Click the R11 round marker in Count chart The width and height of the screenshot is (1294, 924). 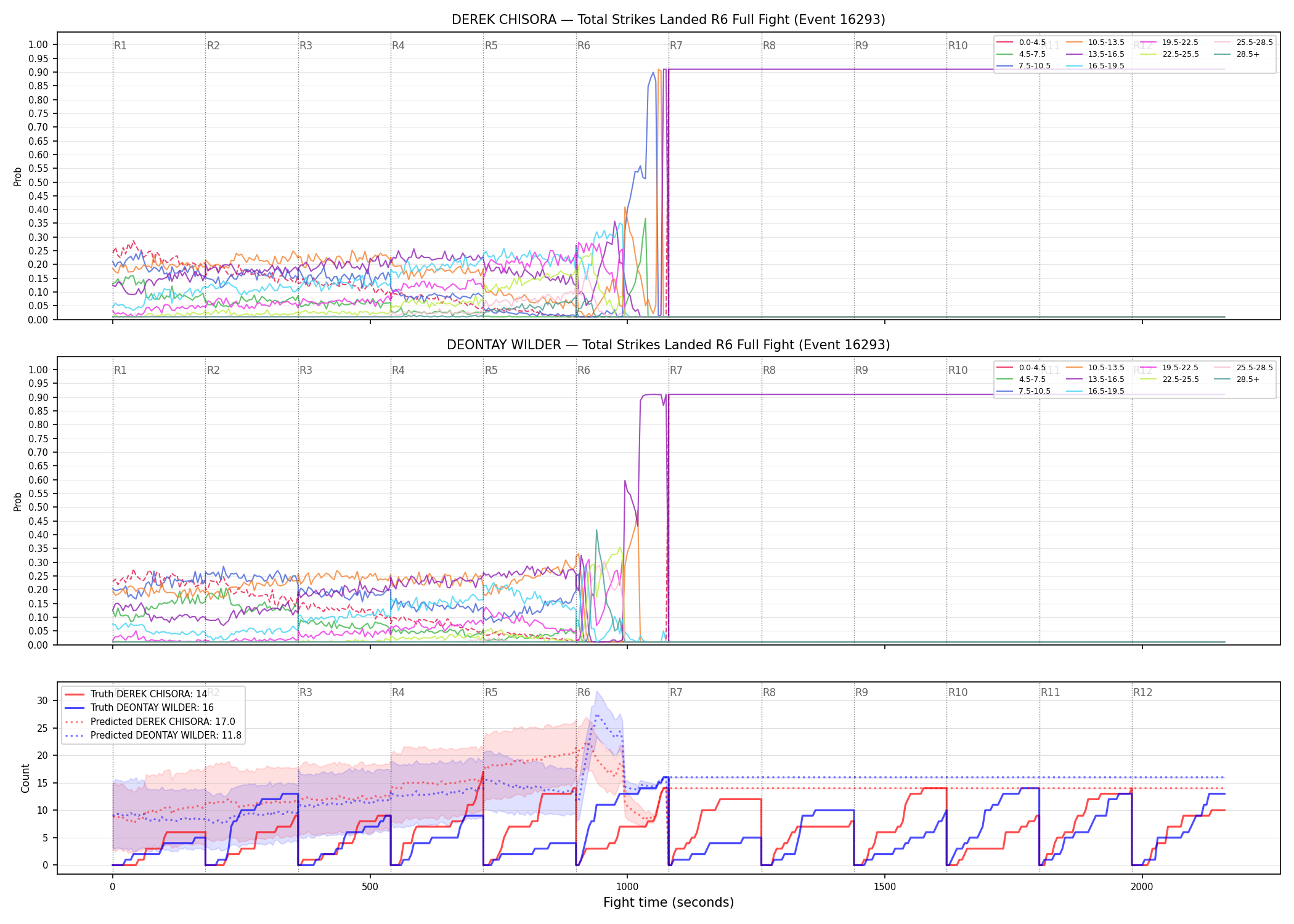click(x=1051, y=692)
